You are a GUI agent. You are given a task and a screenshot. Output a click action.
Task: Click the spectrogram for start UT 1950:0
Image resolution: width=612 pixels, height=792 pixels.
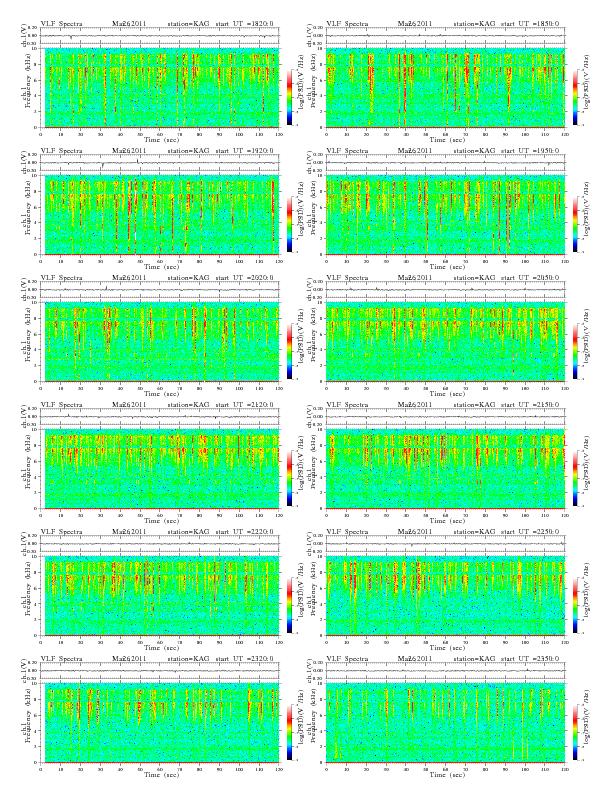pos(446,215)
